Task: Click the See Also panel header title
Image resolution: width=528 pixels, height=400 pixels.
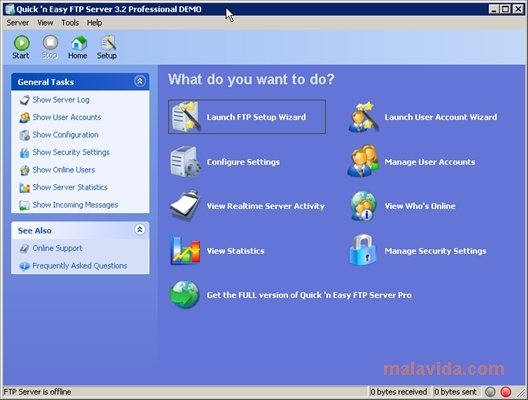Action: 34,231
